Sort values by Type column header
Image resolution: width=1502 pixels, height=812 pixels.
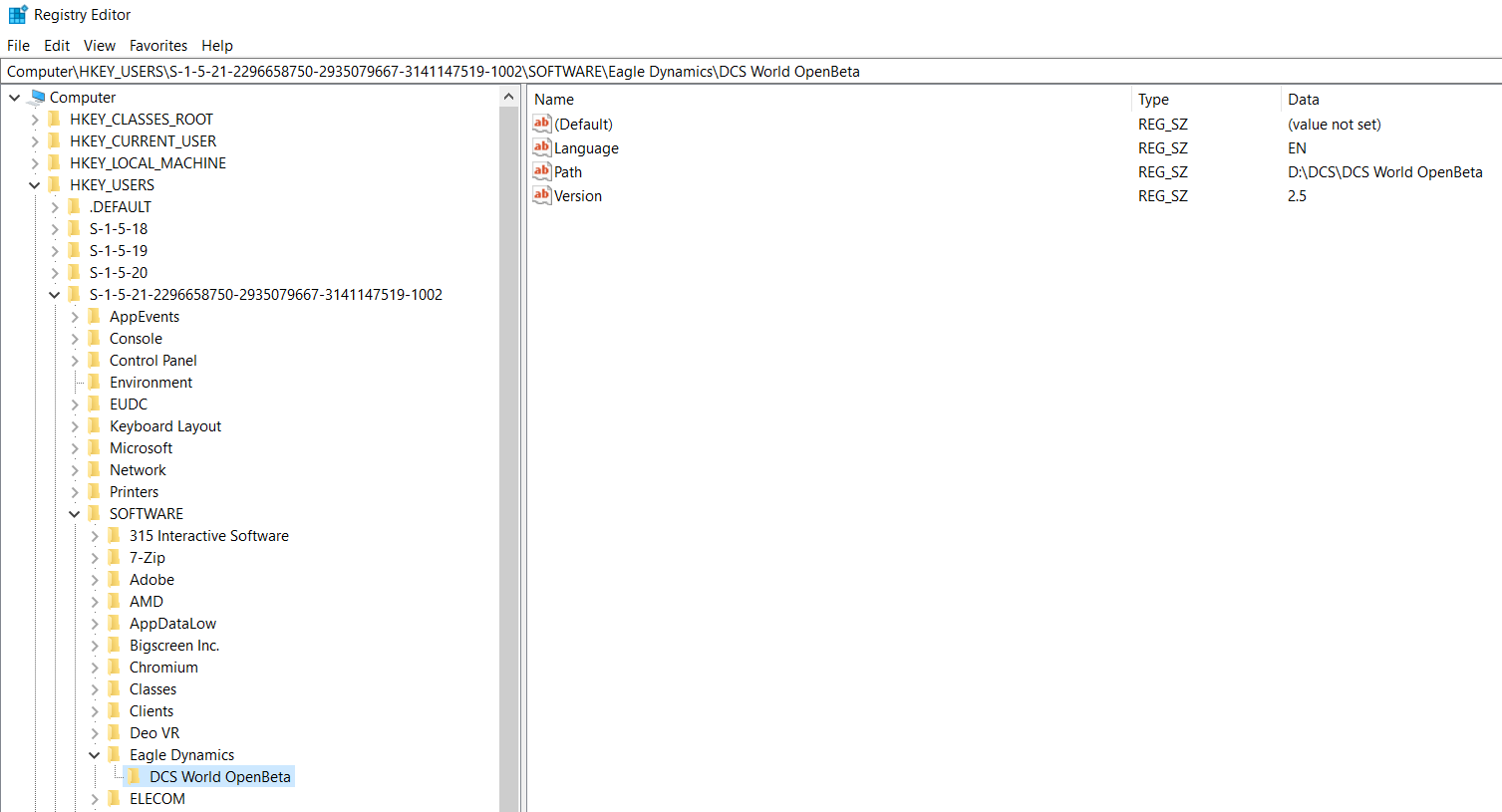pos(1207,100)
